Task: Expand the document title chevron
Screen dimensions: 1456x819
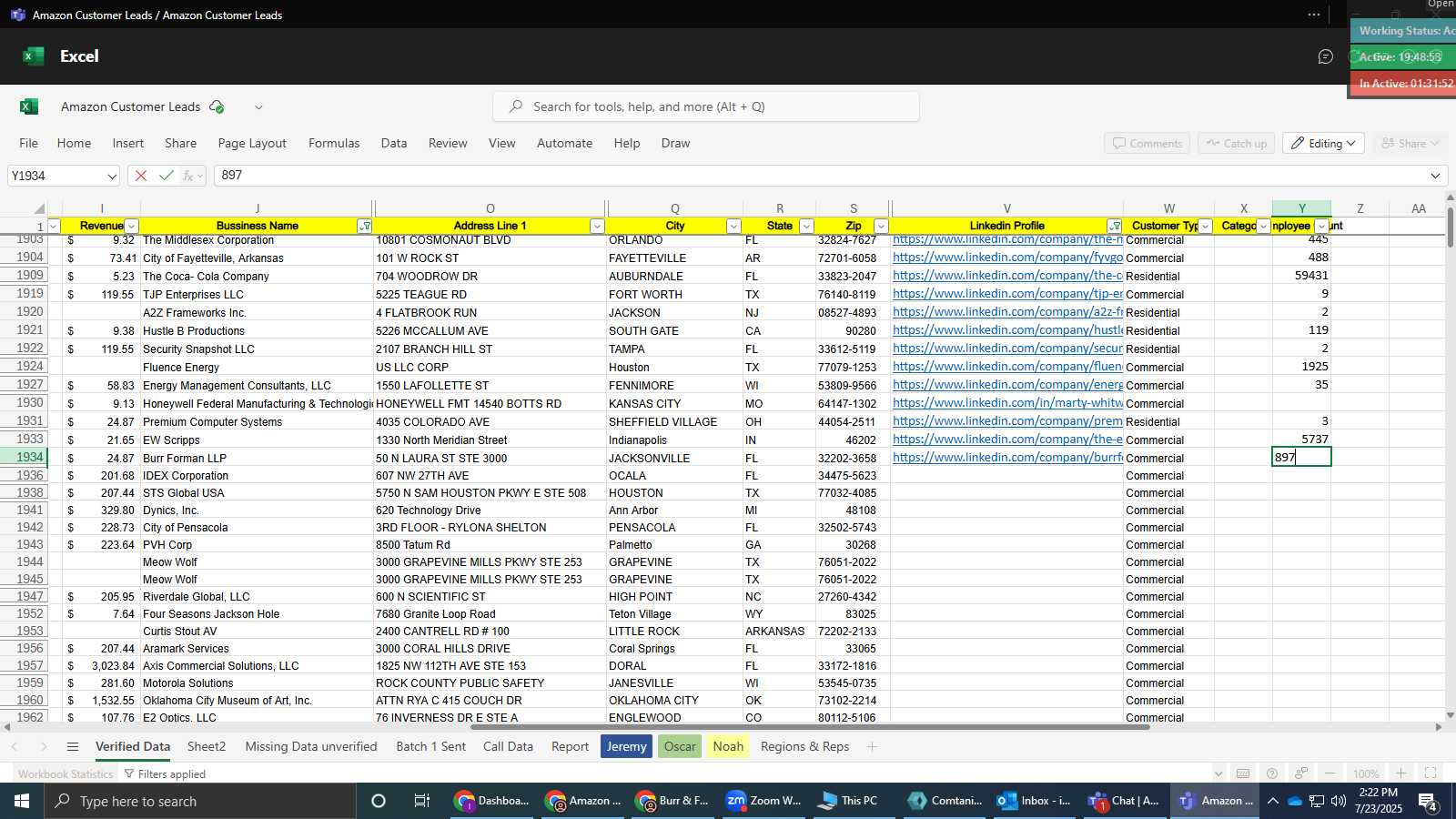Action: pos(258,107)
